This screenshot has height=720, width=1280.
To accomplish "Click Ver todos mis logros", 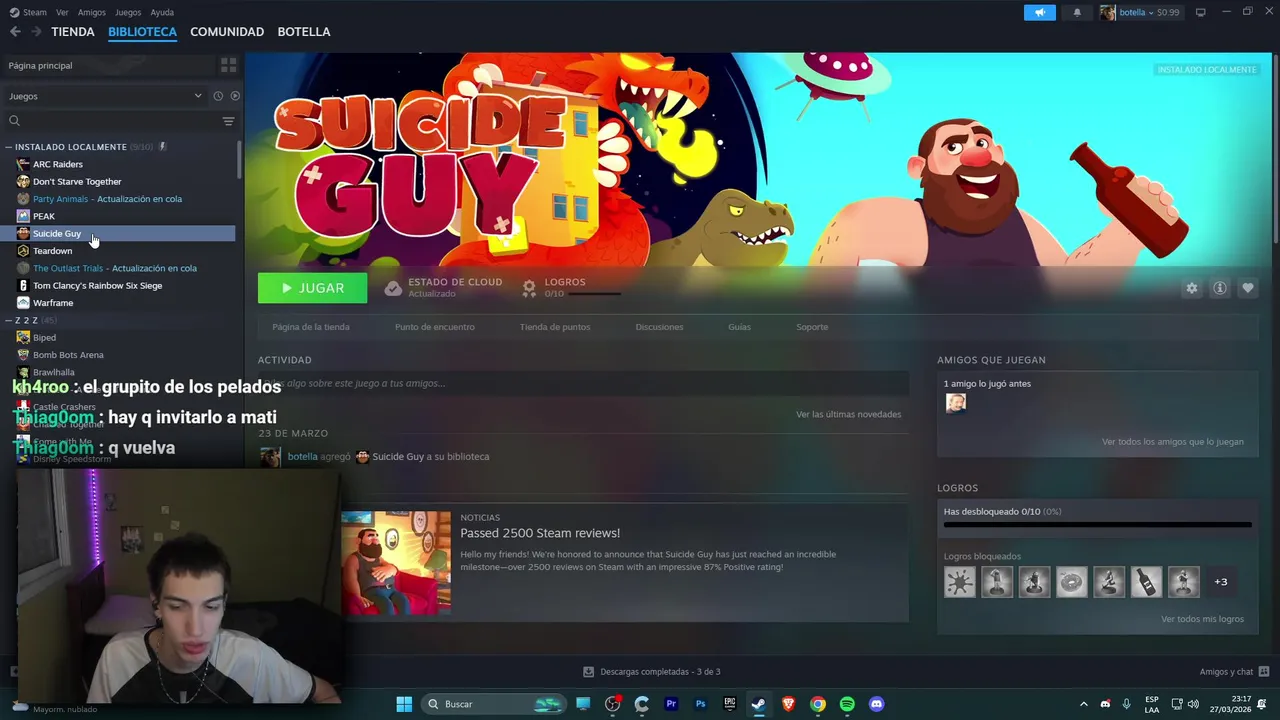I will [x=1202, y=619].
